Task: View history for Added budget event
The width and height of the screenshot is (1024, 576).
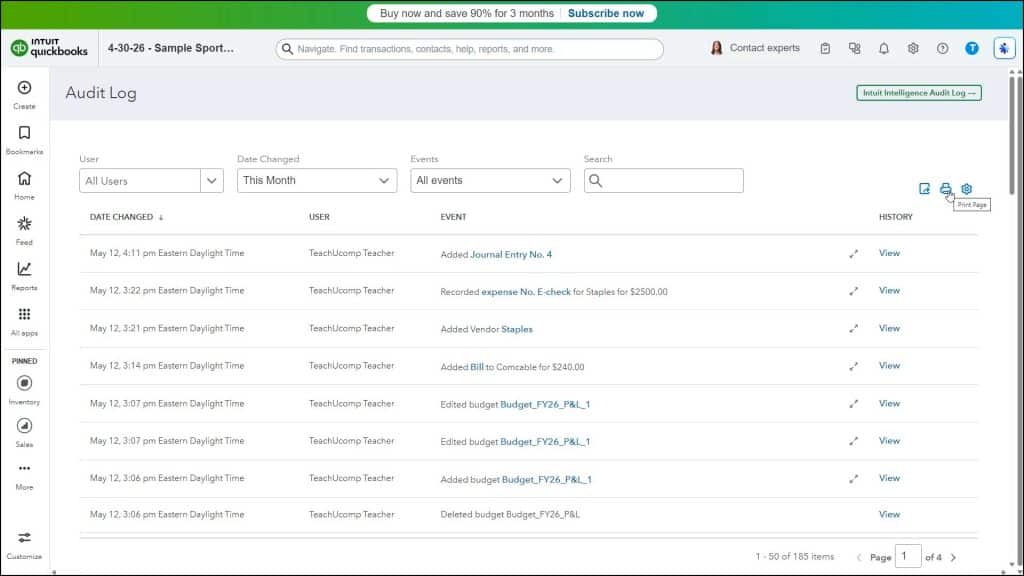Action: coord(889,478)
